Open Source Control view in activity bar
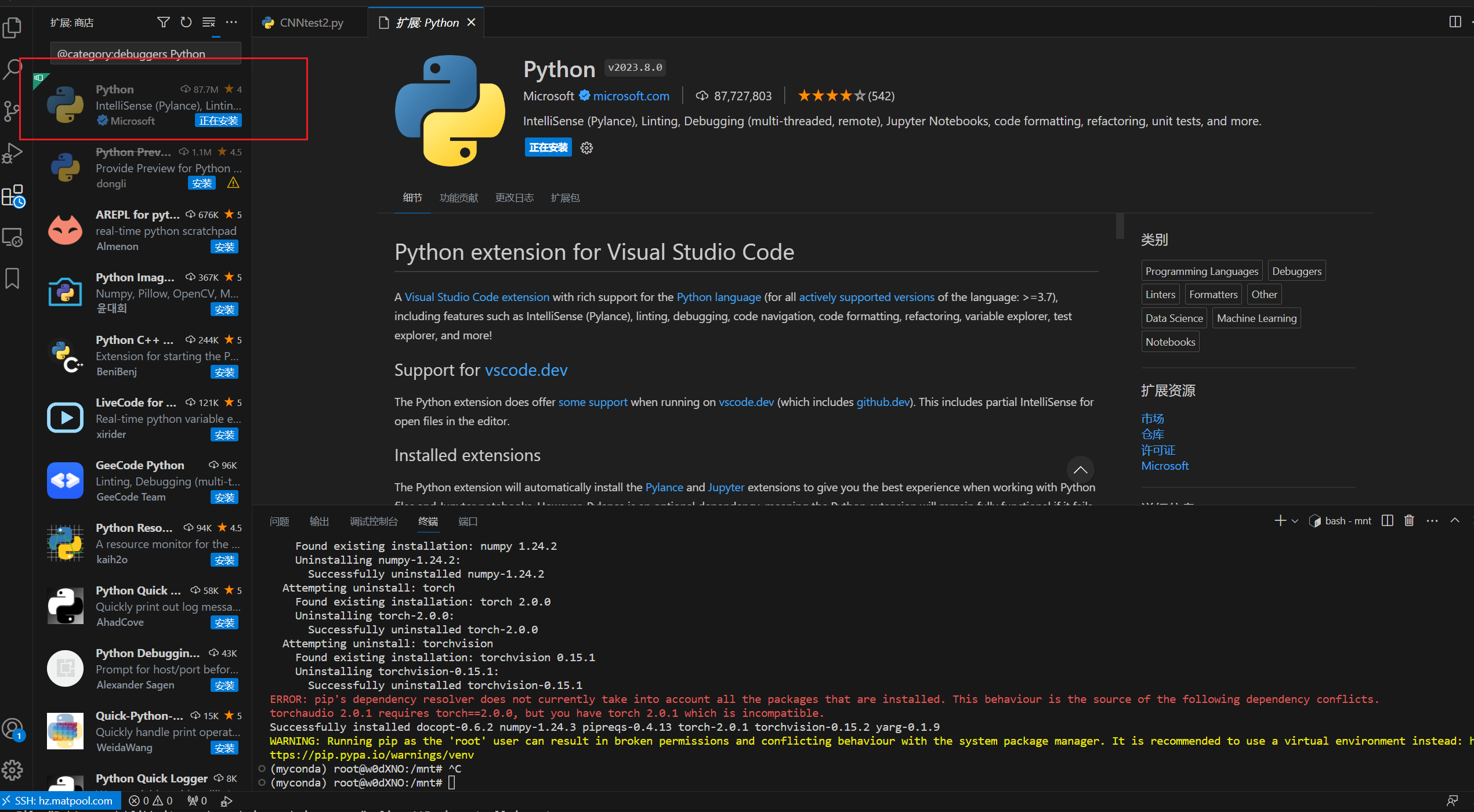The height and width of the screenshot is (812, 1474). tap(13, 110)
